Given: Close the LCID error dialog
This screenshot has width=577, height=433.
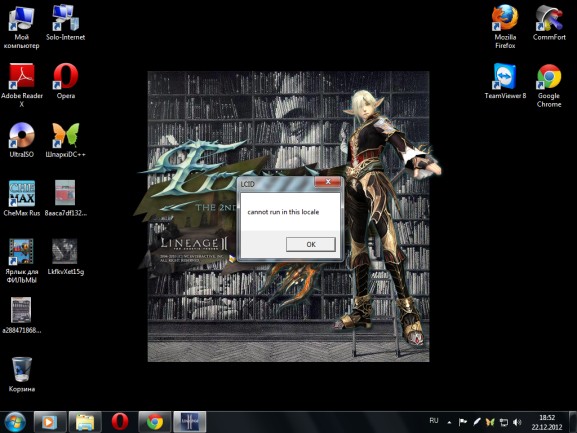Looking at the screenshot, I should (x=328, y=182).
